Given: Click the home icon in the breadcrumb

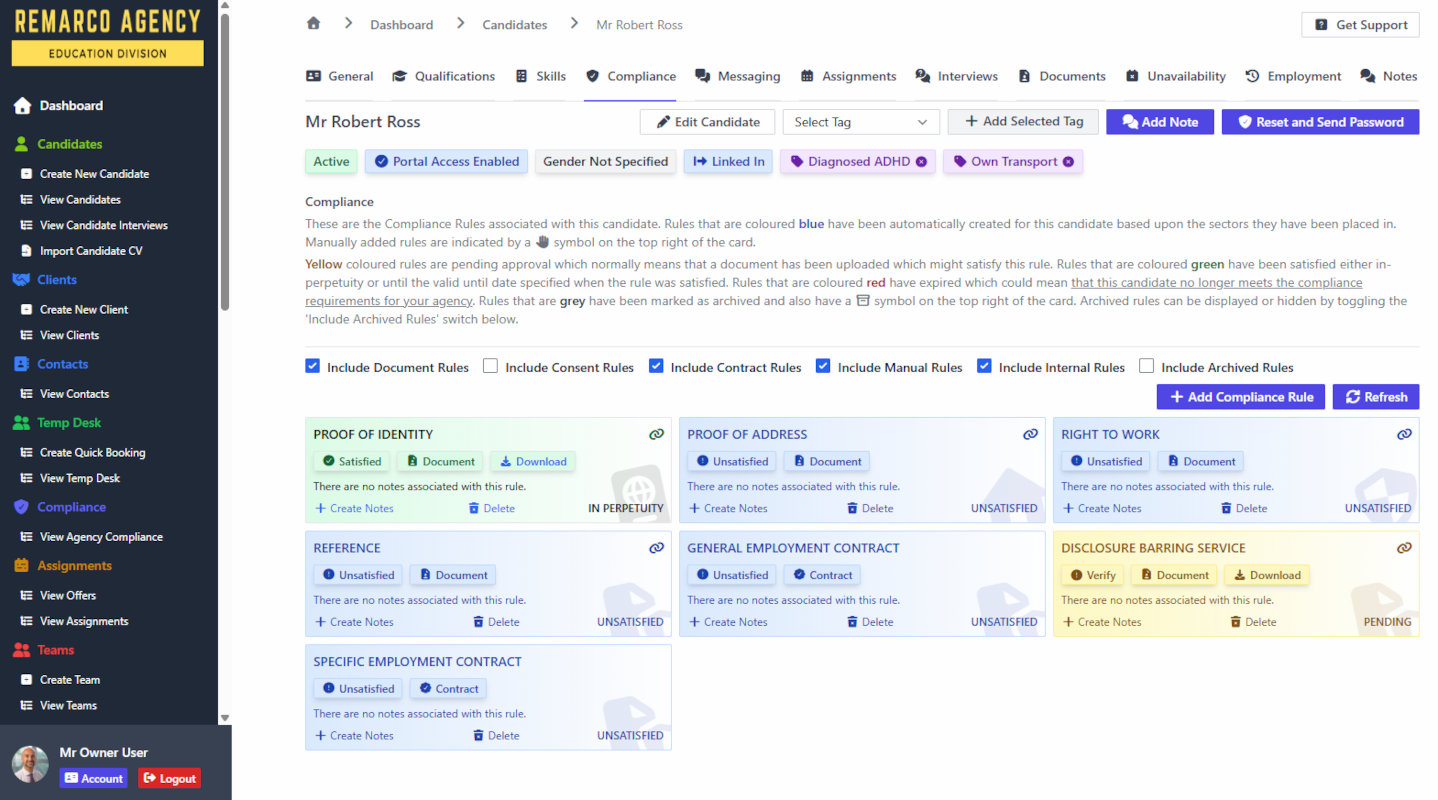Looking at the screenshot, I should tap(314, 23).
